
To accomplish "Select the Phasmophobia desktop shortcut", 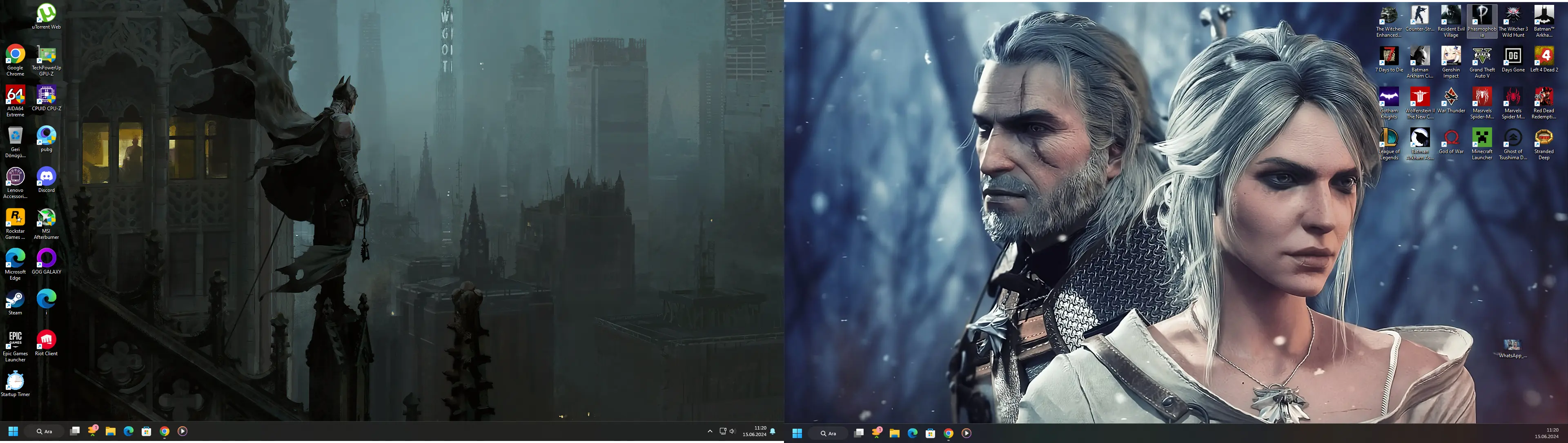I will 1482,21.
